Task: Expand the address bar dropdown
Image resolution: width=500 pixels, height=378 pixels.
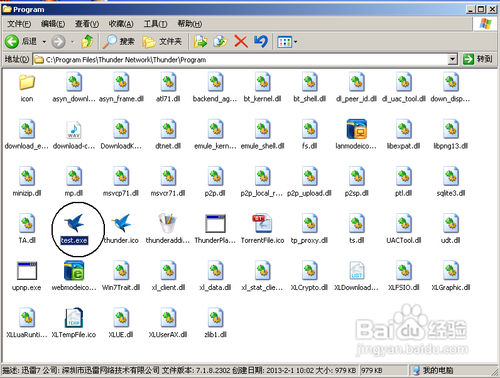Action: coord(452,60)
